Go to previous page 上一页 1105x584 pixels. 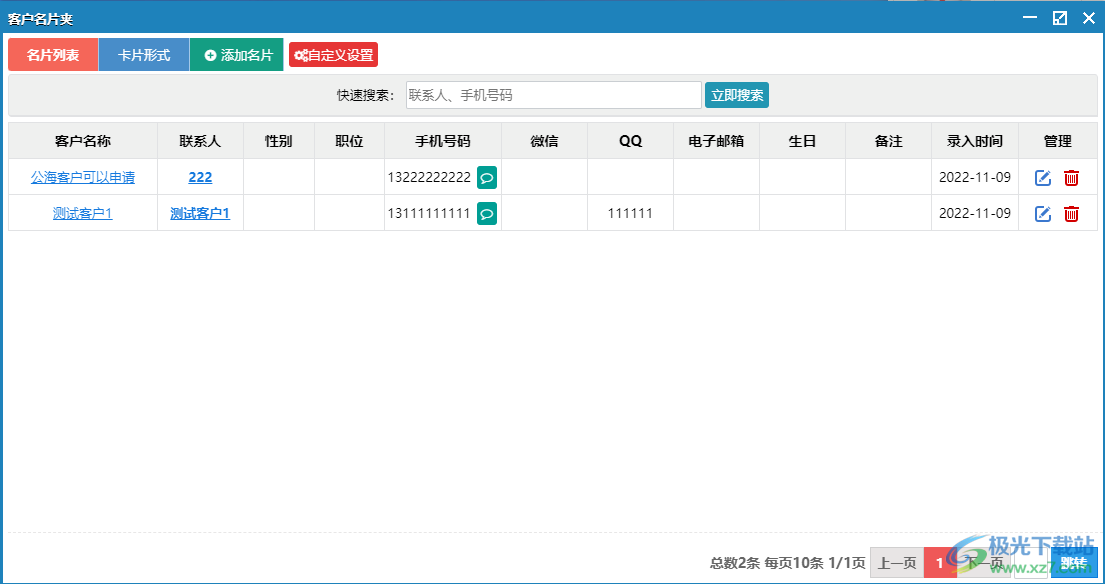(896, 563)
